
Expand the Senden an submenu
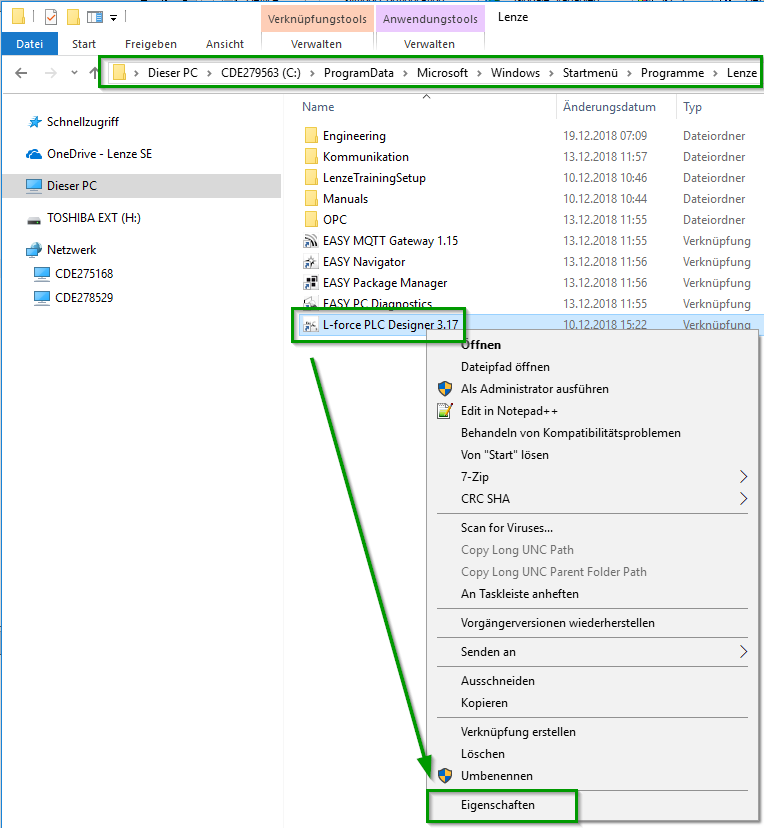click(x=742, y=652)
